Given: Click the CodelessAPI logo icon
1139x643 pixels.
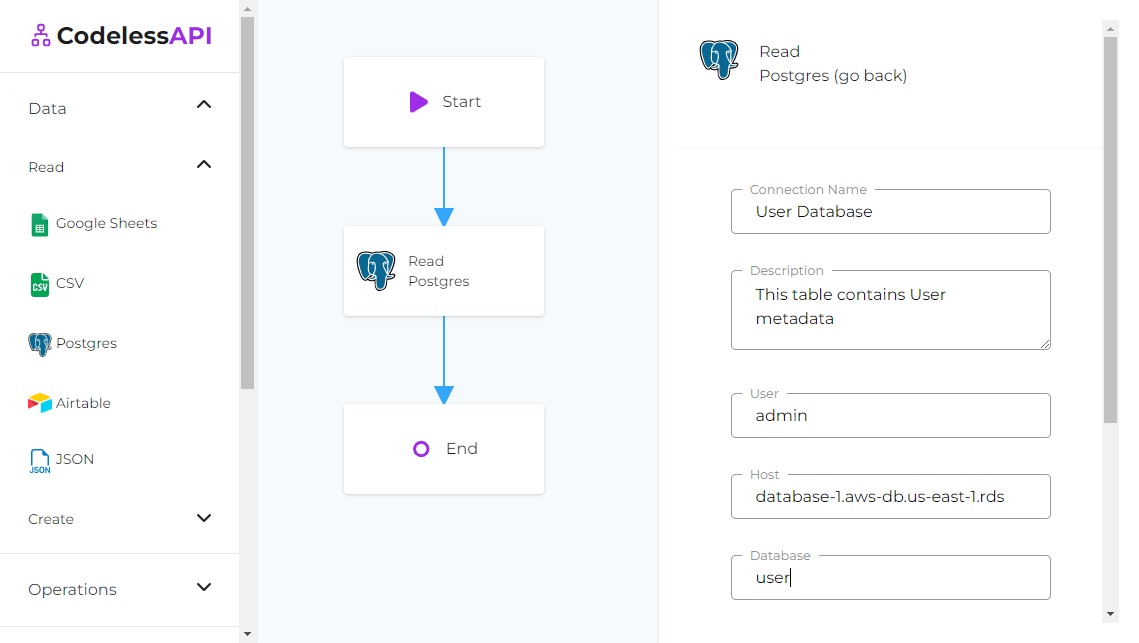Looking at the screenshot, I should (x=40, y=35).
